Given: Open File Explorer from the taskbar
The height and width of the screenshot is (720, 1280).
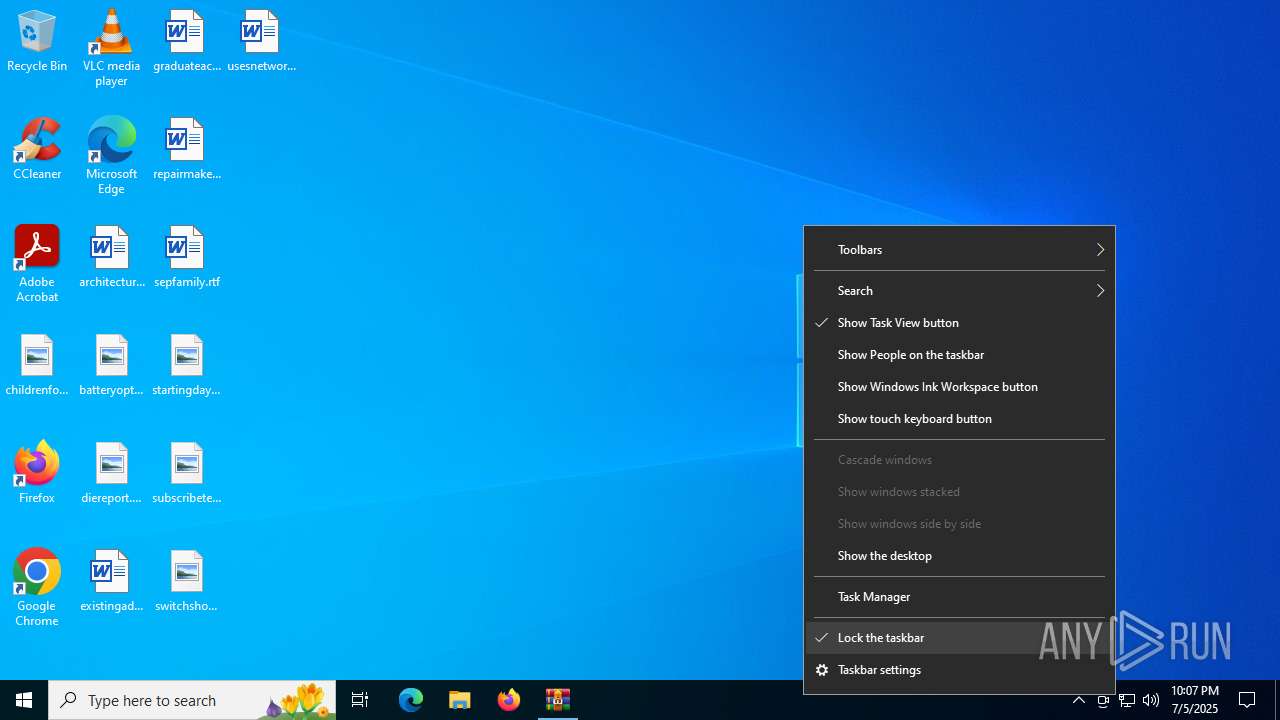Looking at the screenshot, I should coord(460,700).
